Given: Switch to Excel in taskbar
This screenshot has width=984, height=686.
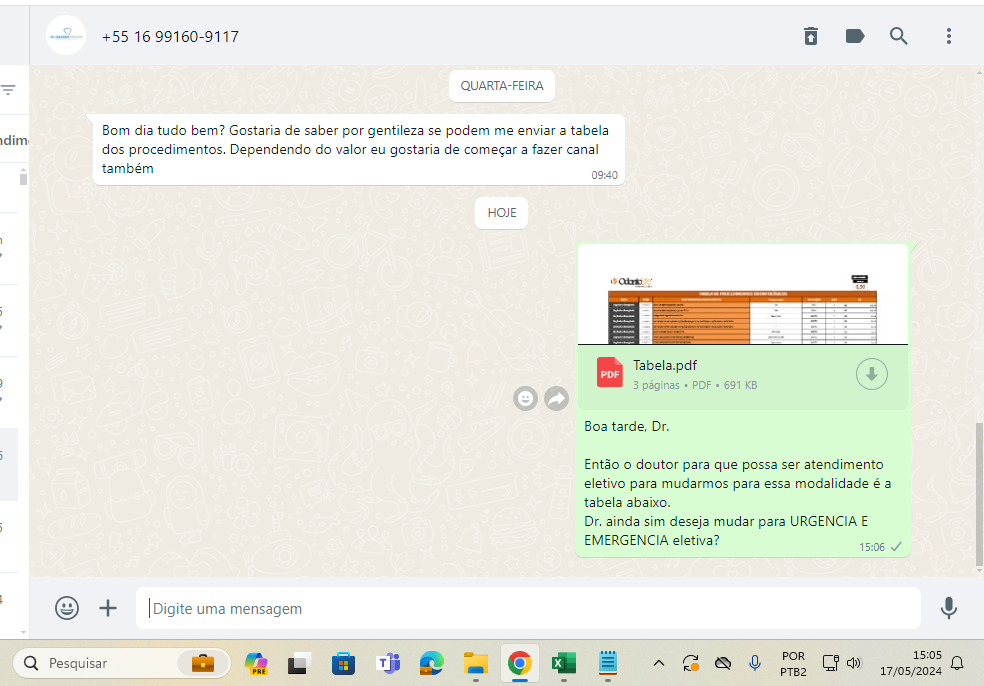Looking at the screenshot, I should pyautogui.click(x=564, y=663).
